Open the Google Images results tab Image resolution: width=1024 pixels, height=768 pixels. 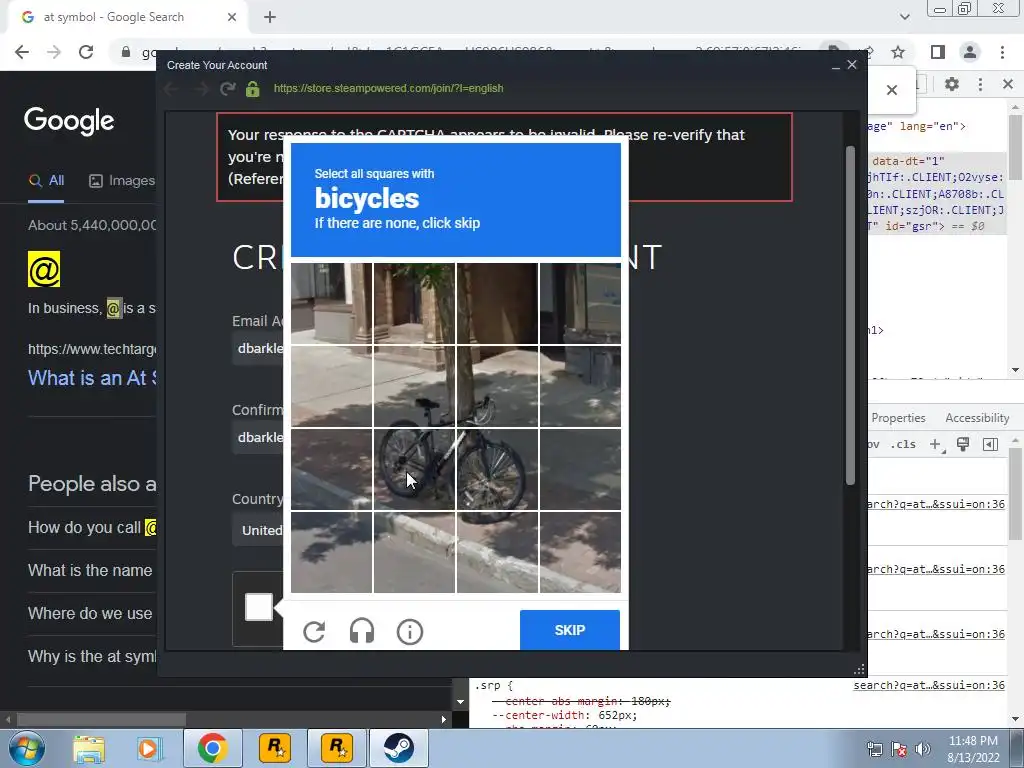(121, 181)
